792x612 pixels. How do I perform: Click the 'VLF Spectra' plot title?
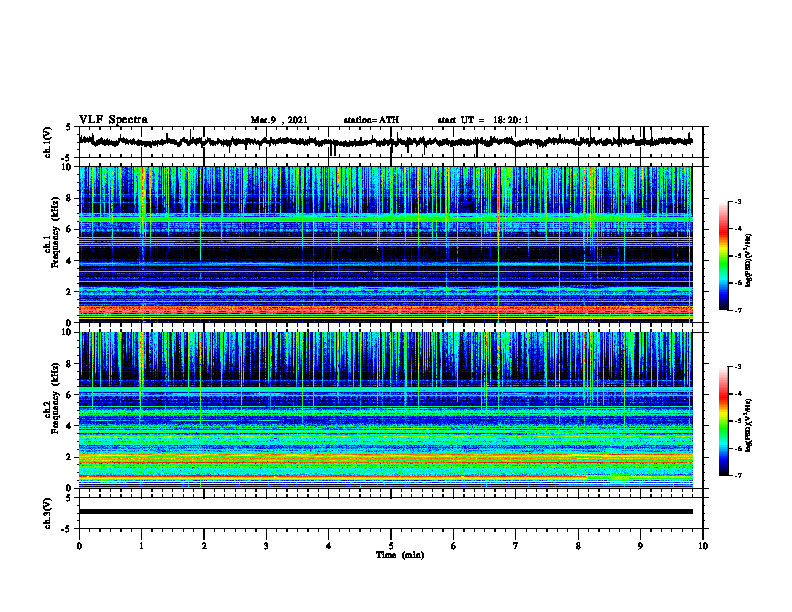pyautogui.click(x=113, y=120)
